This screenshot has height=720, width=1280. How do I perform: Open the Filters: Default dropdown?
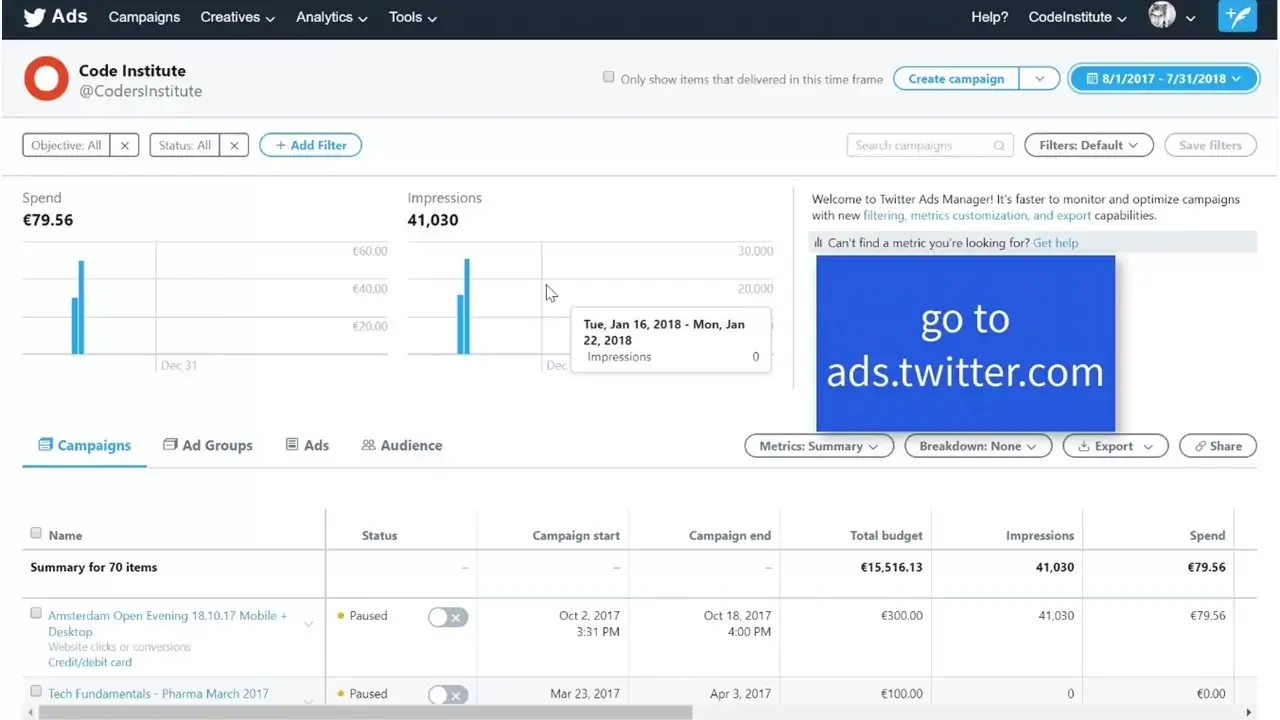[x=1089, y=145]
